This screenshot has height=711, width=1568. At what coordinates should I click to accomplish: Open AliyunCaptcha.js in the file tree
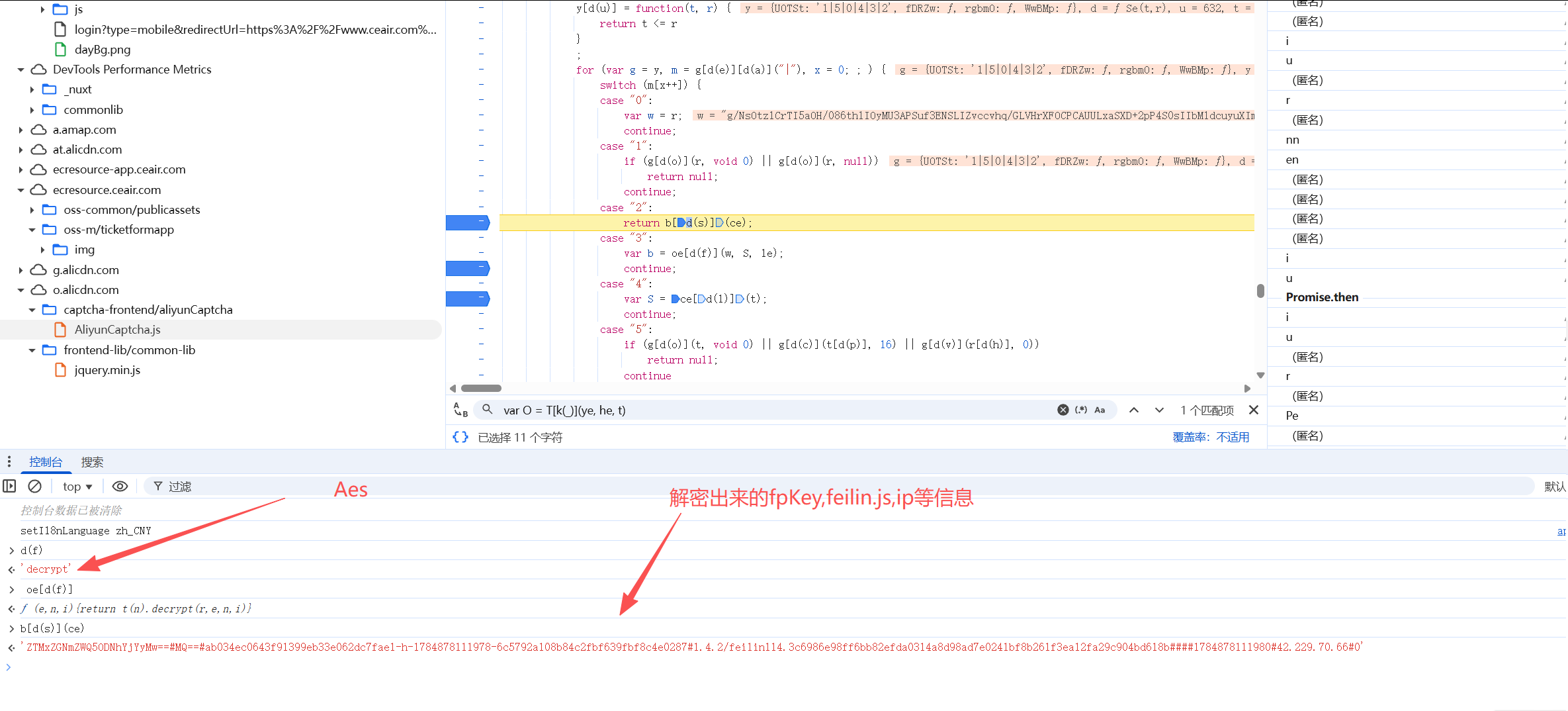tap(117, 330)
